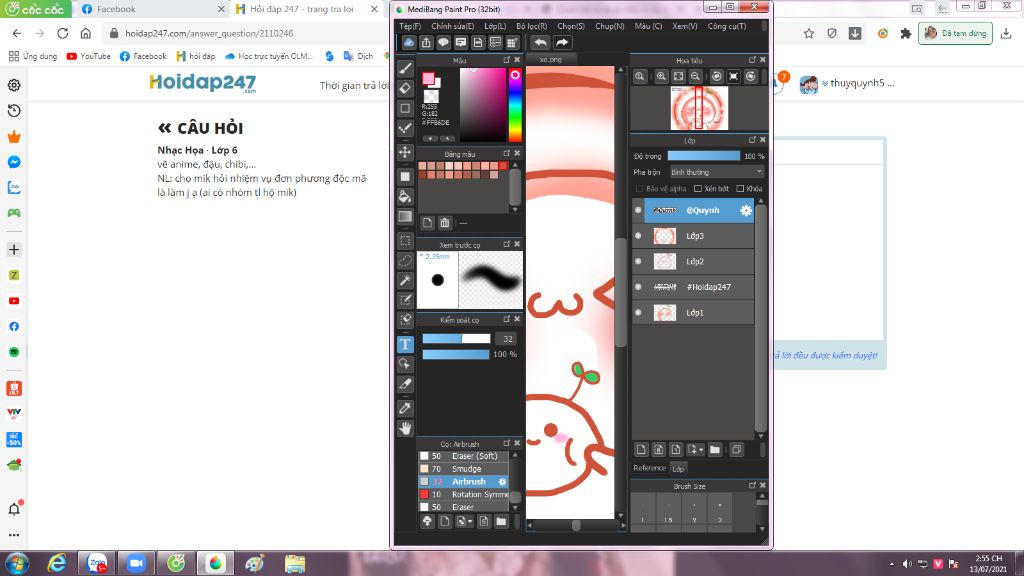Click zoom out icon in Navigator panel

696,76
